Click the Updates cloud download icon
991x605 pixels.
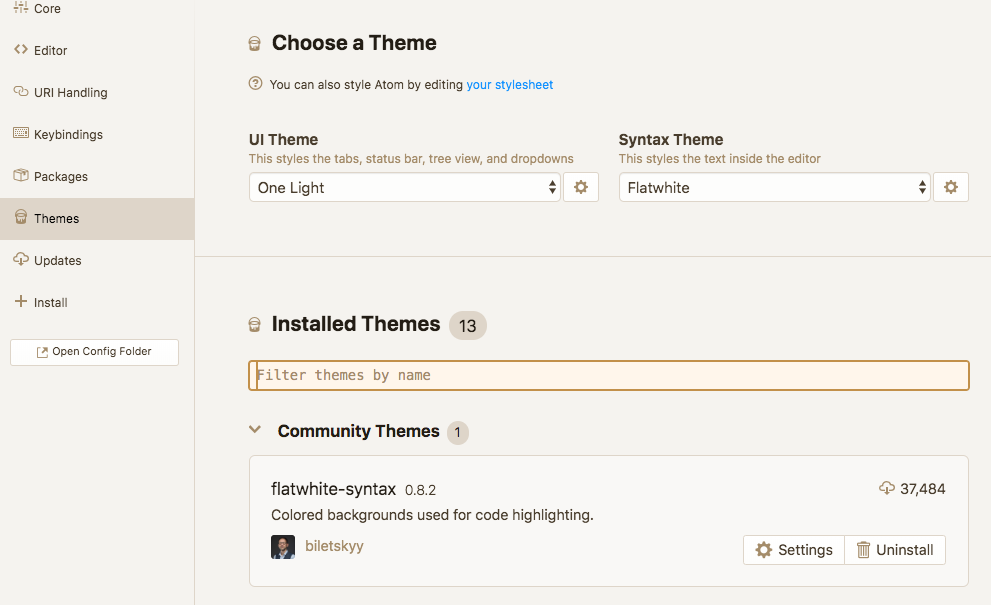[21, 259]
